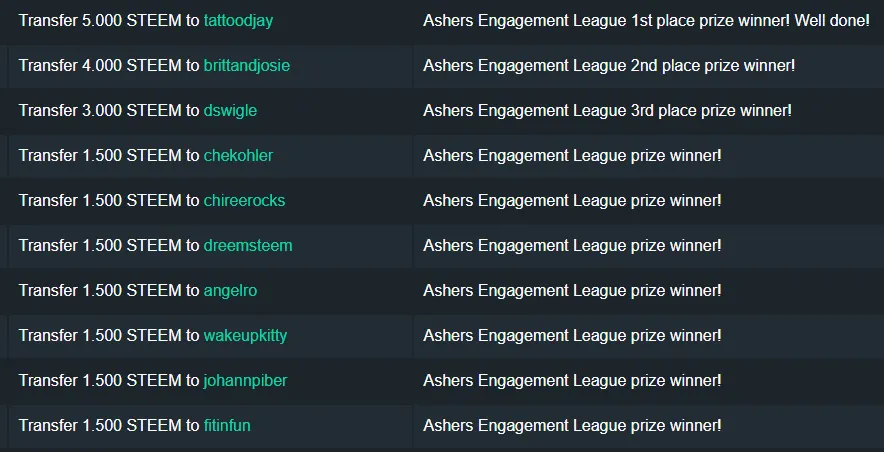Click the fitinfun username link

pos(227,426)
